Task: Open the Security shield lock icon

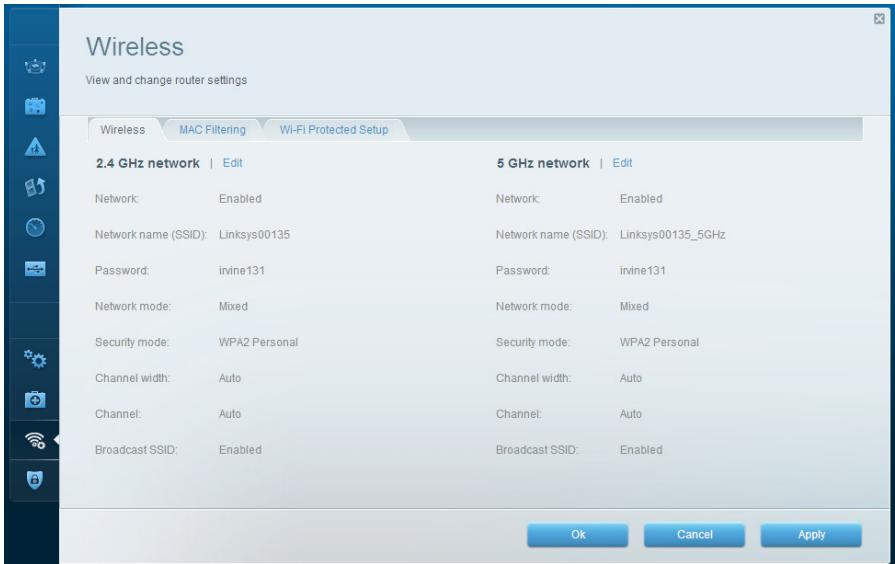Action: click(x=35, y=480)
